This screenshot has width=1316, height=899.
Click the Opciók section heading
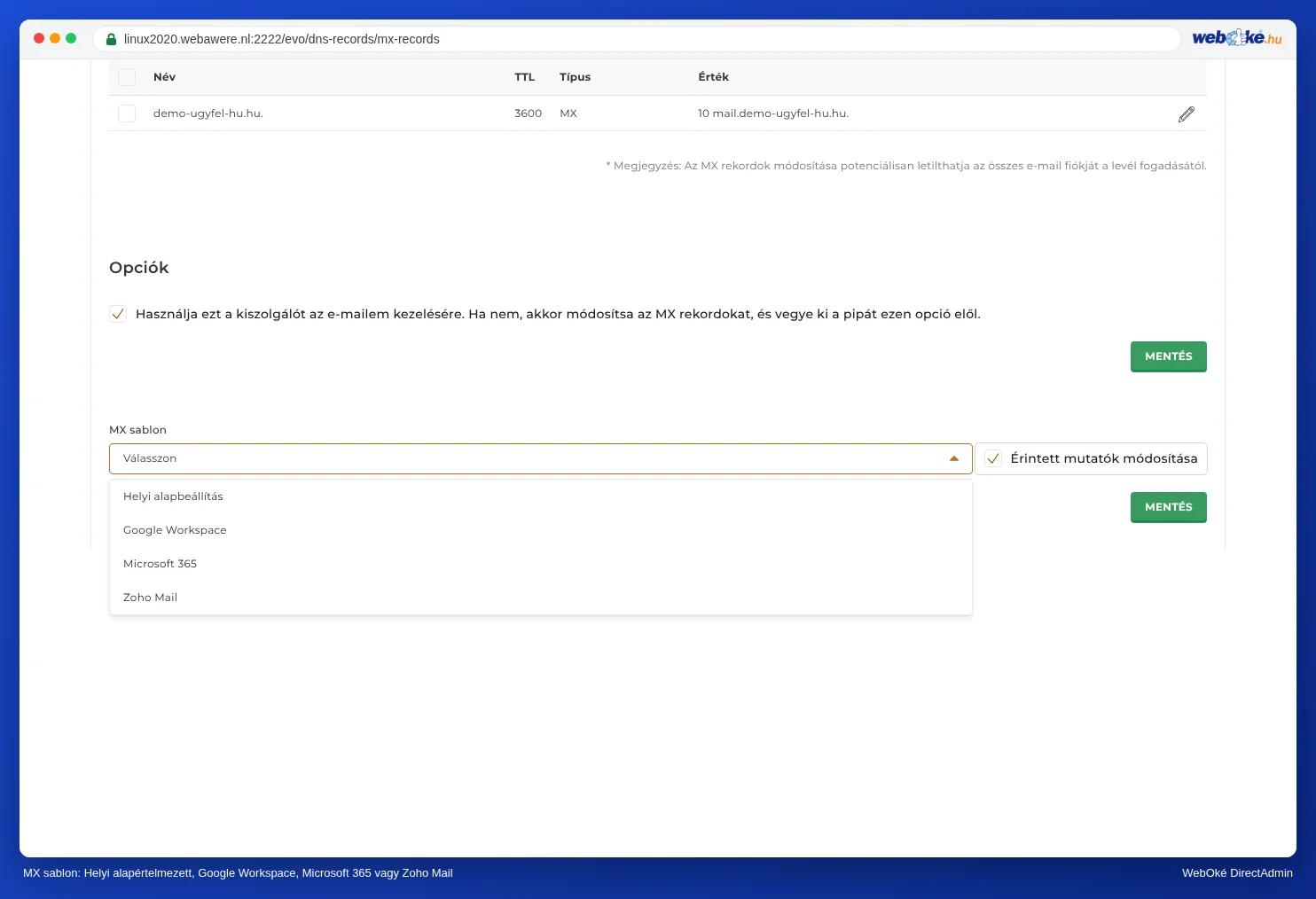click(x=139, y=268)
